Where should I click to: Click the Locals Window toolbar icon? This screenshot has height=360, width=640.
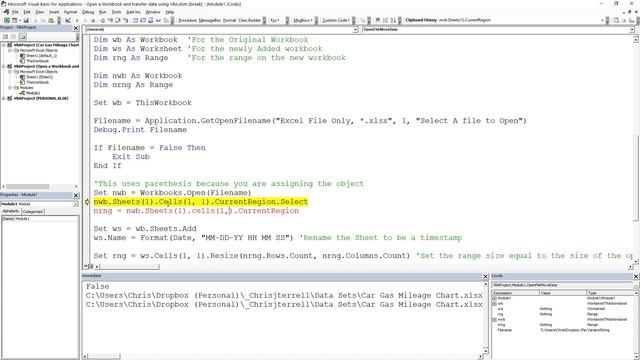135,20
